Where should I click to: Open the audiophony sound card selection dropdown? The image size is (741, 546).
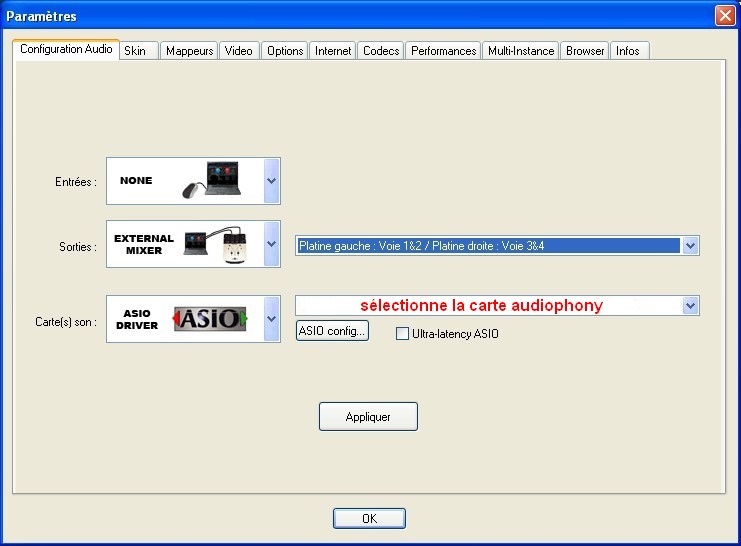pos(690,305)
